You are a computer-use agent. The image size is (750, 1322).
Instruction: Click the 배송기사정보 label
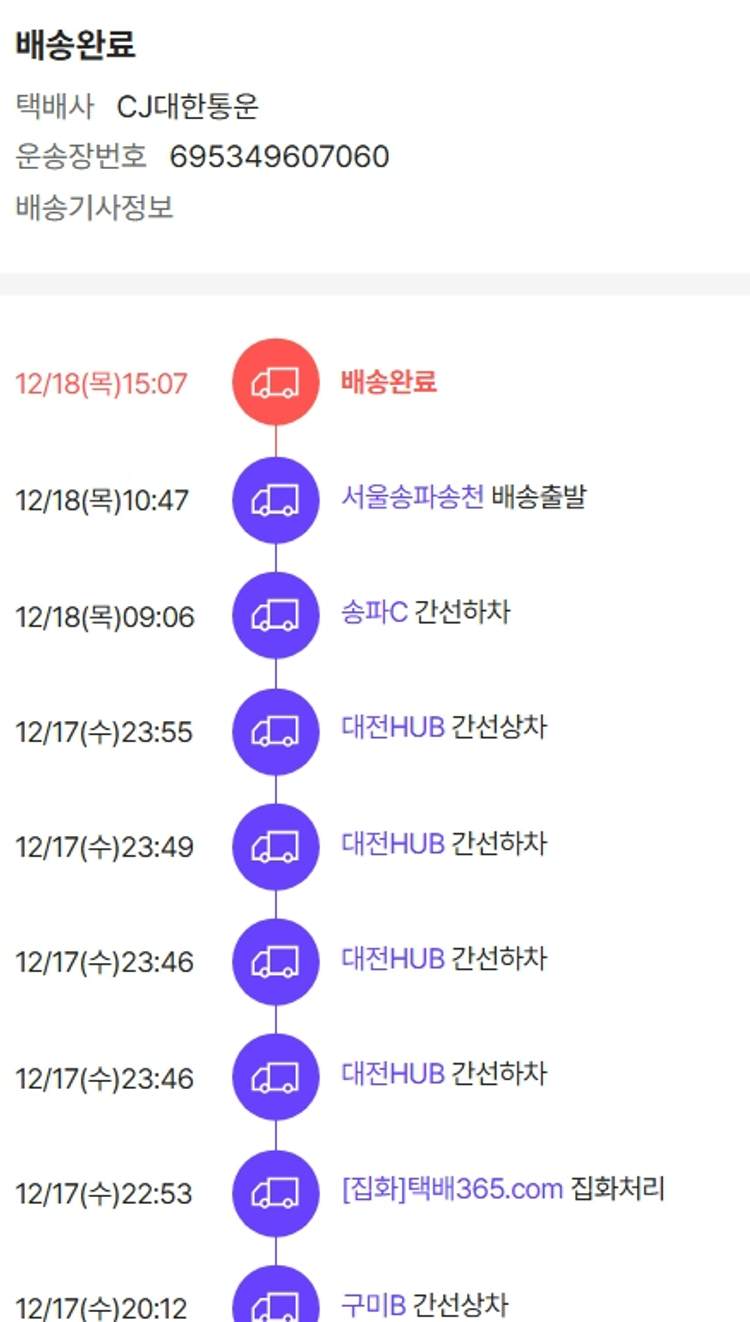tap(95, 208)
